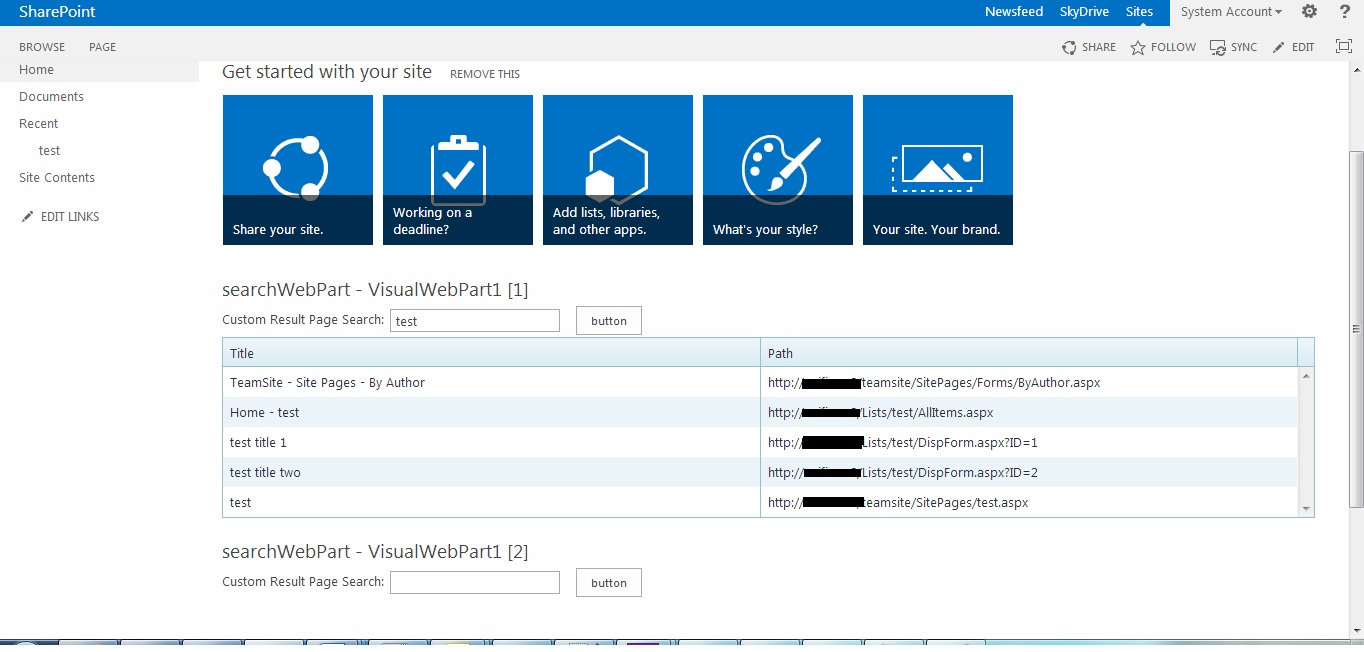The height and width of the screenshot is (652, 1364).
Task: Click REMOVE THIS to dismiss getting started
Action: click(485, 73)
